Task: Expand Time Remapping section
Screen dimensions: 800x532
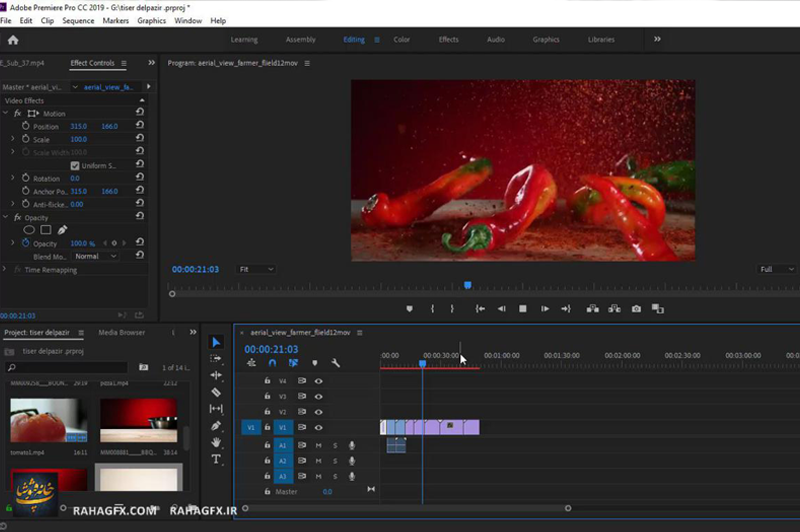Action: point(4,269)
